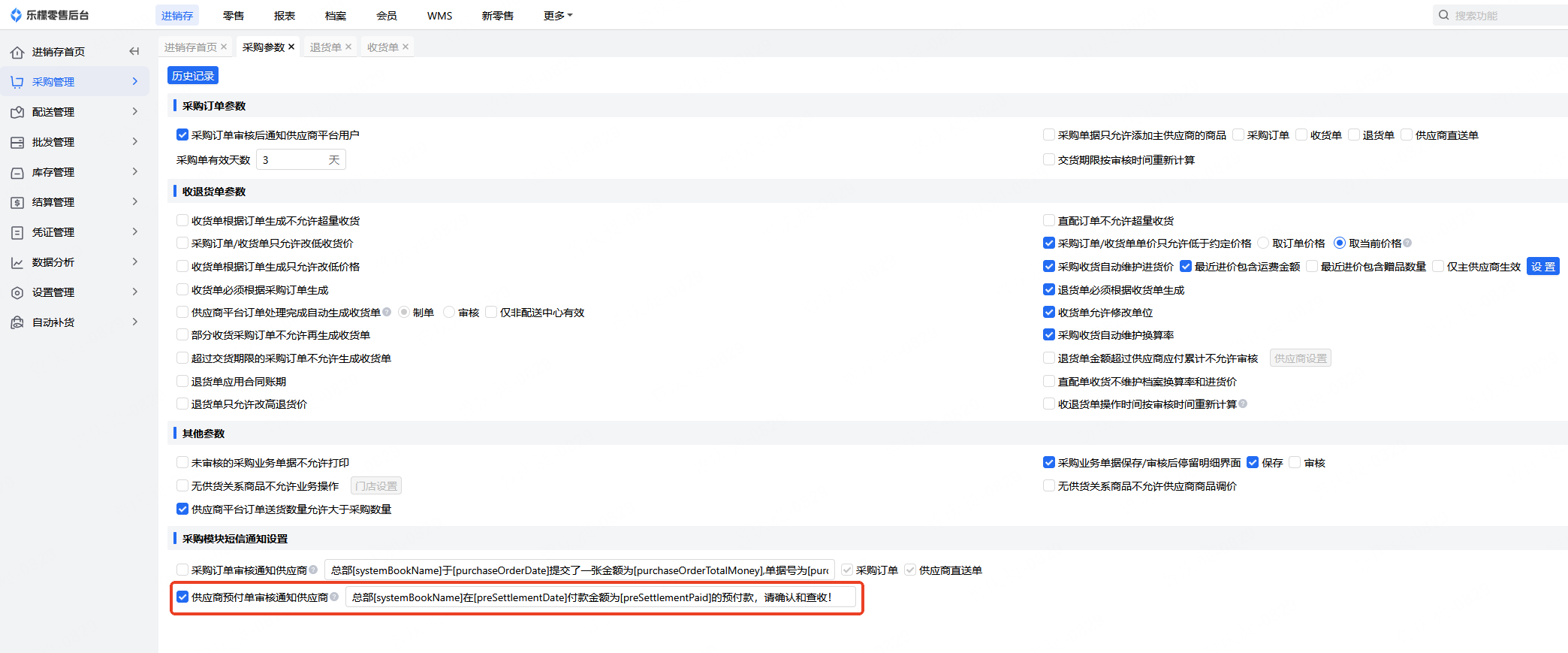Close the 退货单 tab

(x=348, y=47)
